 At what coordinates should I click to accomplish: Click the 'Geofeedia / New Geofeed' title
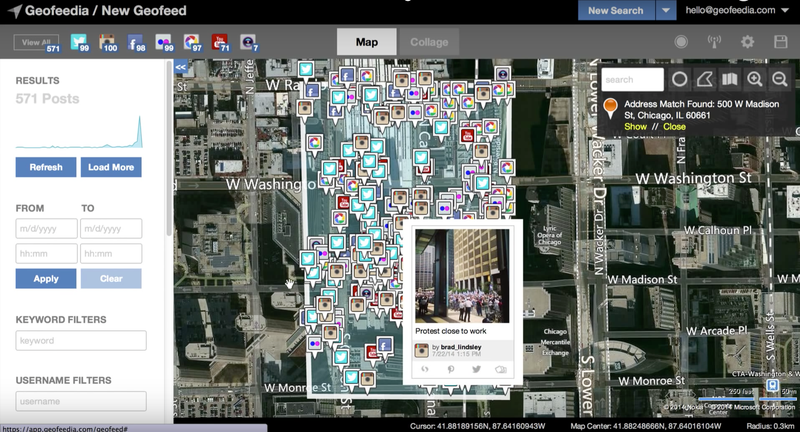pyautogui.click(x=106, y=10)
